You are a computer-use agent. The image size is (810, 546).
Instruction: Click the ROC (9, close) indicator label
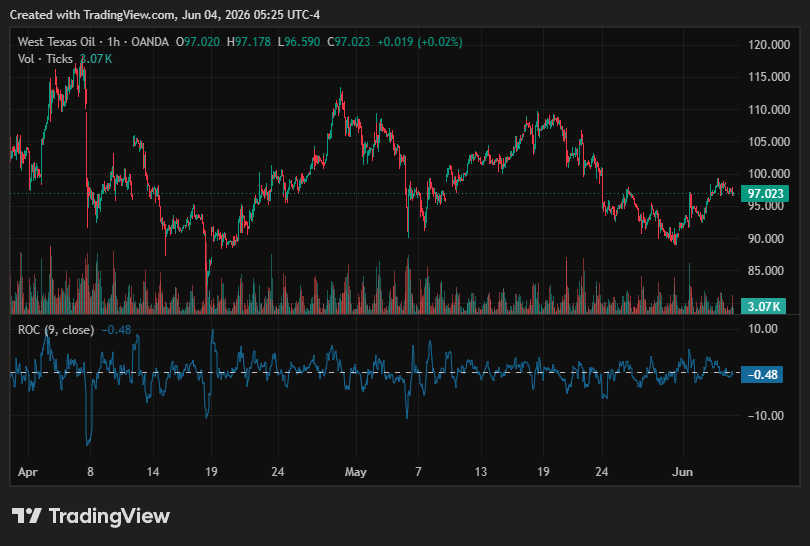[x=56, y=330]
